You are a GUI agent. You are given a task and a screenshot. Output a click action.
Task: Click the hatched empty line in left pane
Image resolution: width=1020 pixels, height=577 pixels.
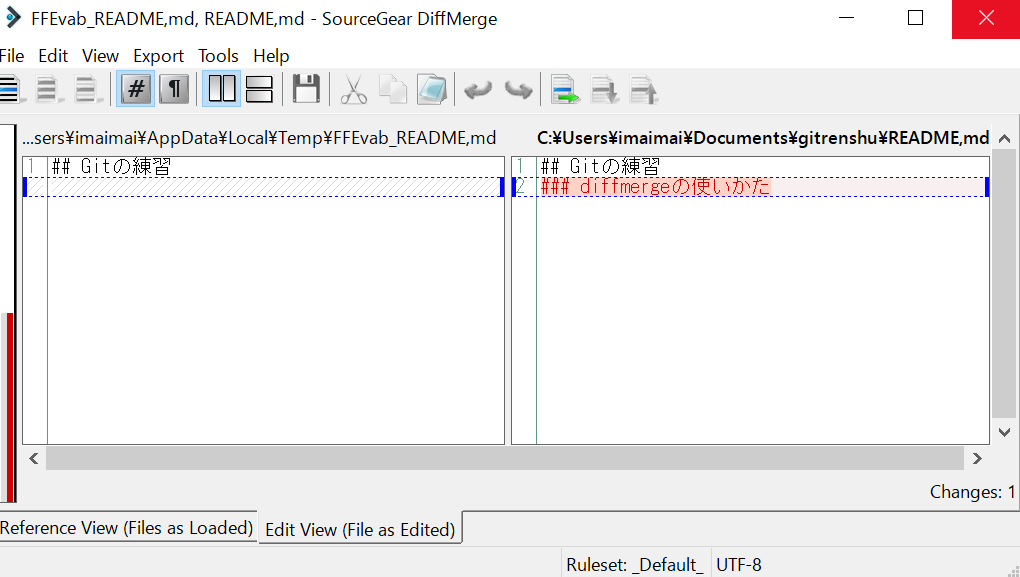pos(275,187)
